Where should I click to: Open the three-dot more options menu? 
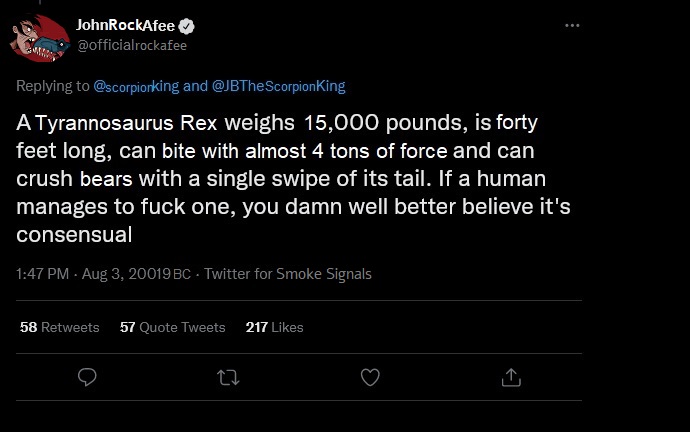[x=572, y=25]
